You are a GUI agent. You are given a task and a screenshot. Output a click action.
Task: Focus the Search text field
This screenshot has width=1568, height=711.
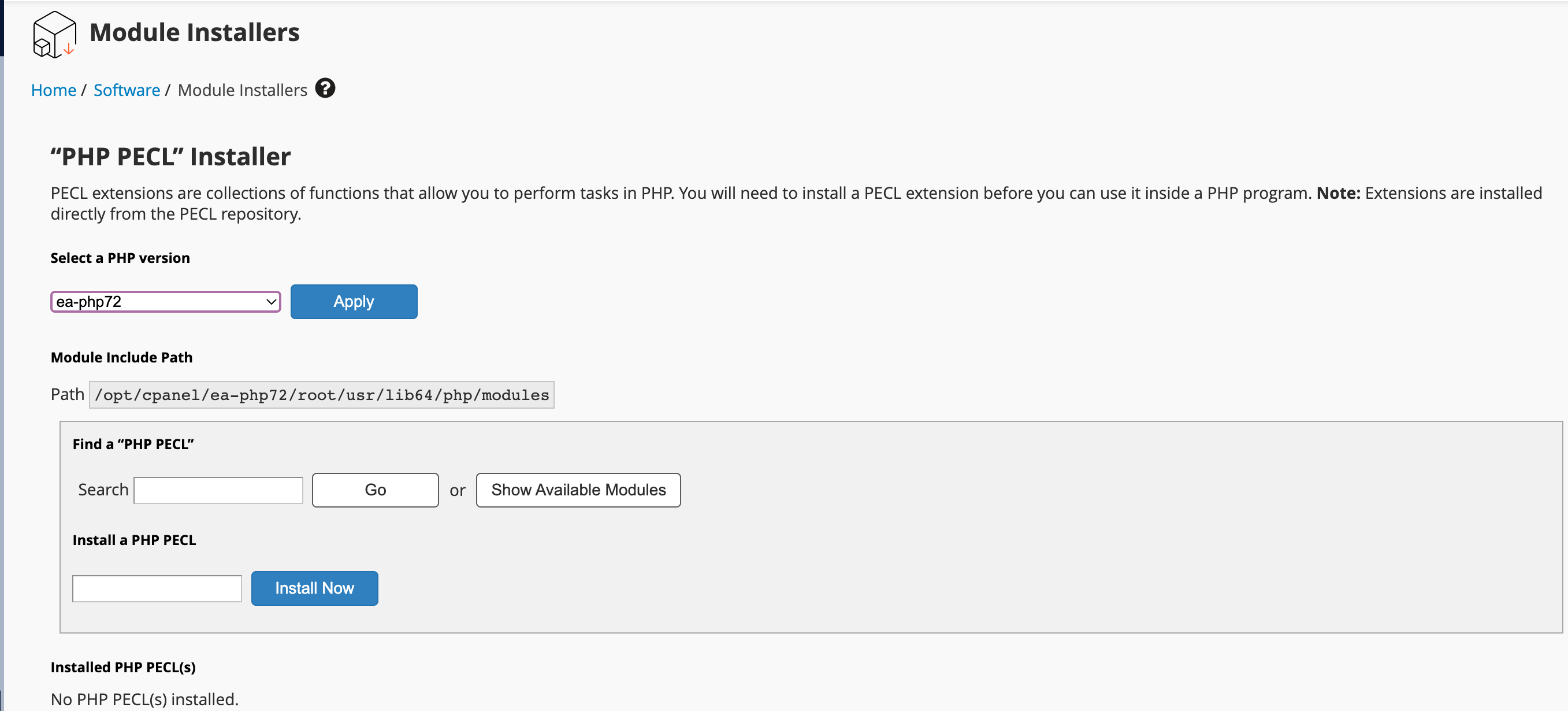218,490
